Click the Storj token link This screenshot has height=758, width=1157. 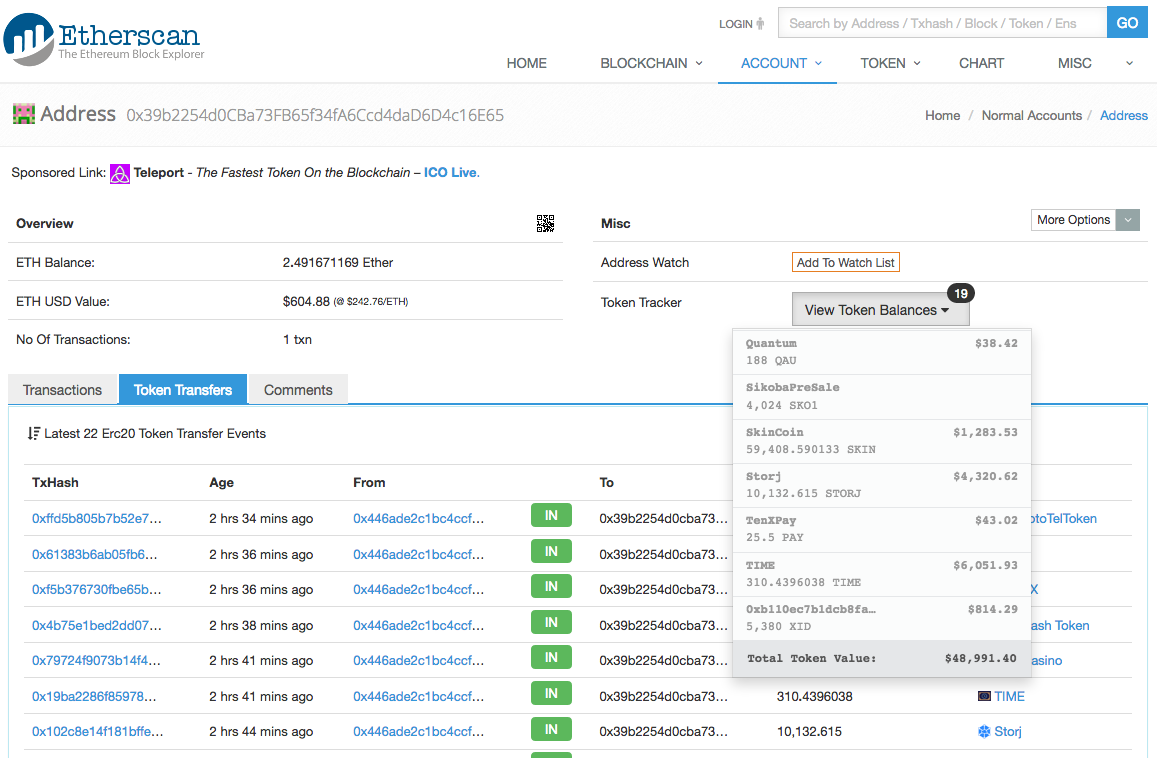coord(1007,731)
